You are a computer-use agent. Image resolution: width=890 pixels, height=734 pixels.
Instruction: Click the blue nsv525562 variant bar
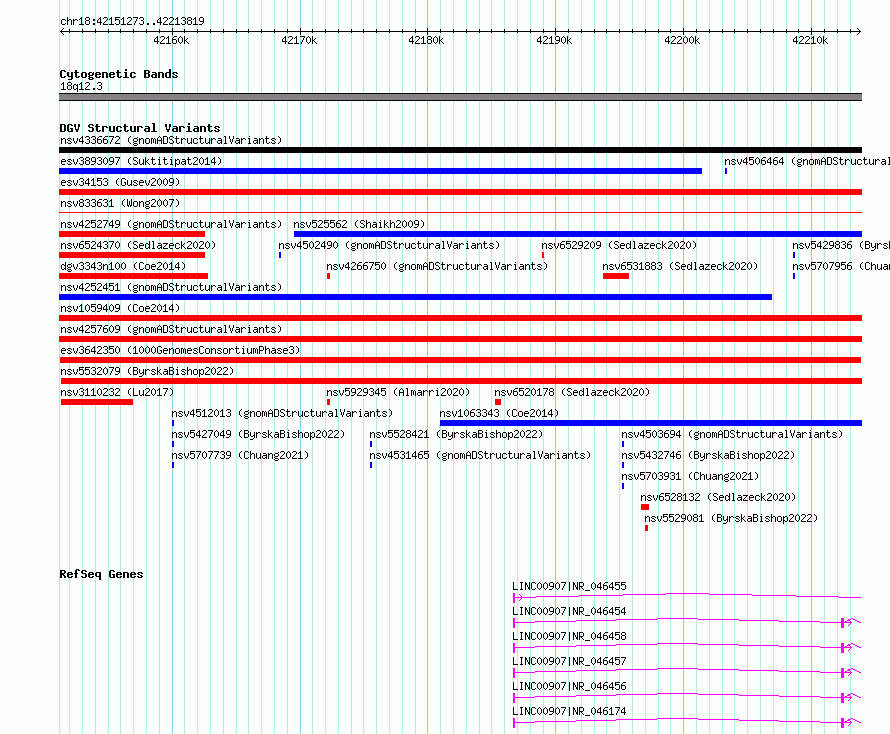point(578,234)
